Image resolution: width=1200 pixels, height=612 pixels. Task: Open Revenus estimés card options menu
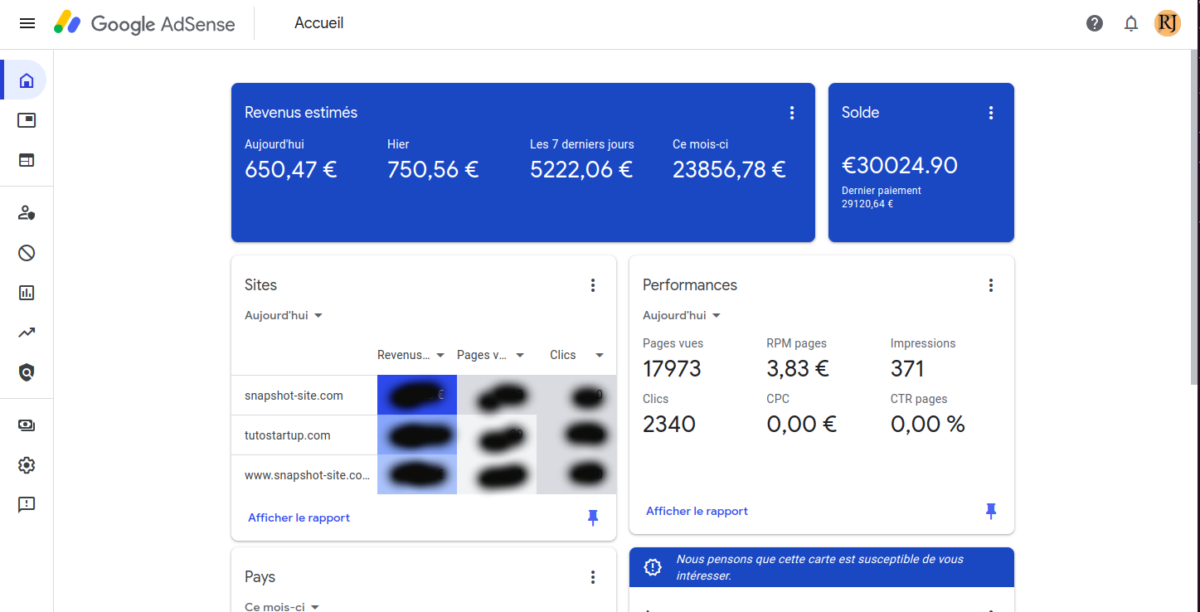click(792, 113)
